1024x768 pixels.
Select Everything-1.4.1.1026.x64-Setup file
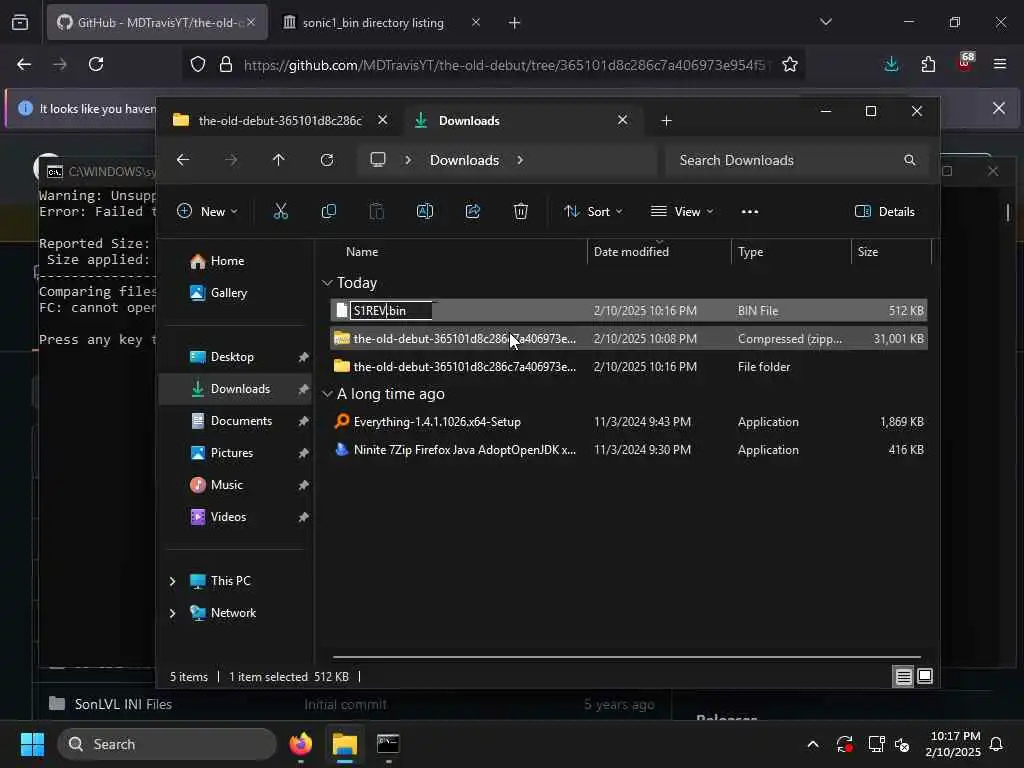pos(628,421)
